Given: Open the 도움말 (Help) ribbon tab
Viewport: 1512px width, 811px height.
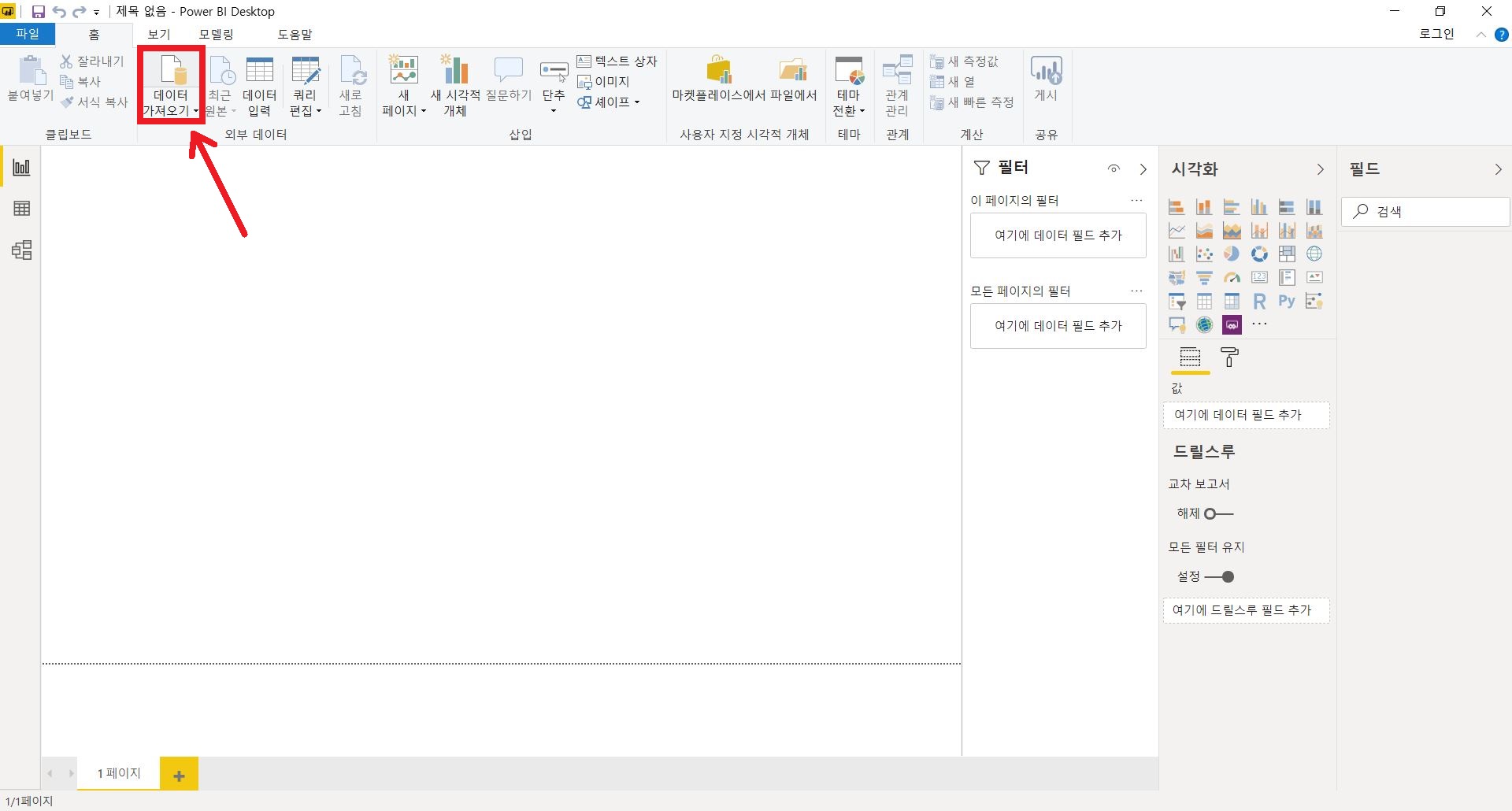Looking at the screenshot, I should click(295, 35).
